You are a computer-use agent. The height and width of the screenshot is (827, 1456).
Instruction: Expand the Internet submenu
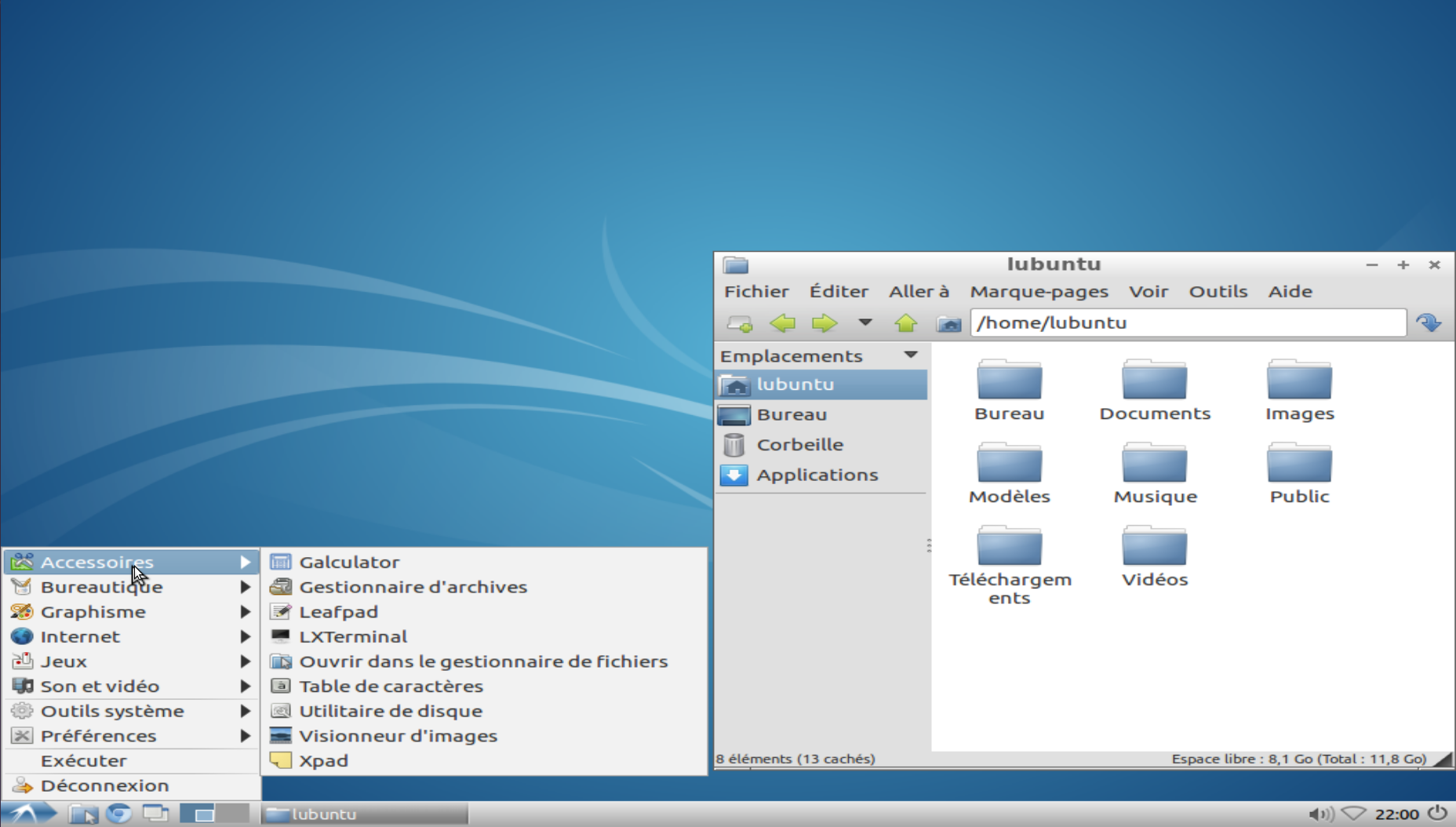(x=132, y=636)
